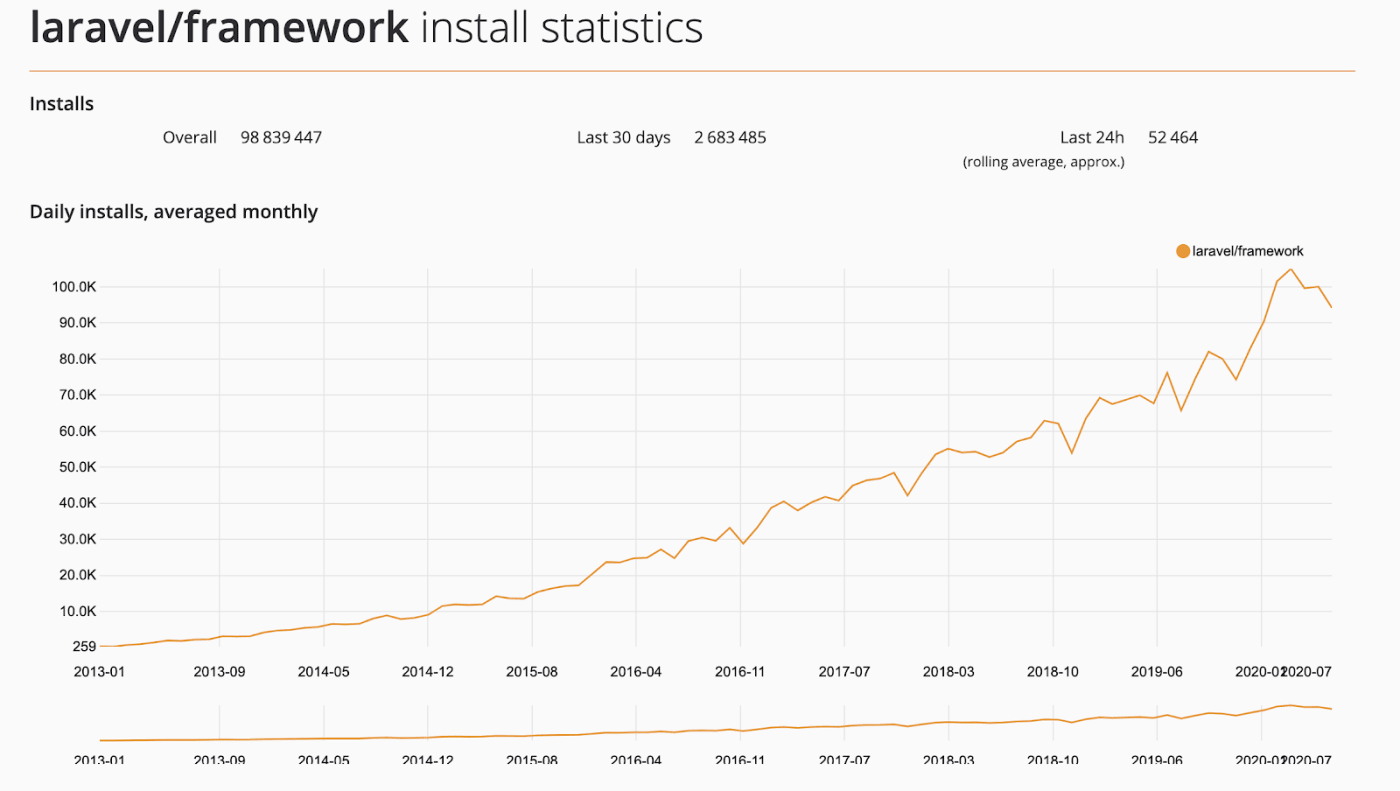
Task: Click the 'Last 24h' label
Action: point(1092,137)
